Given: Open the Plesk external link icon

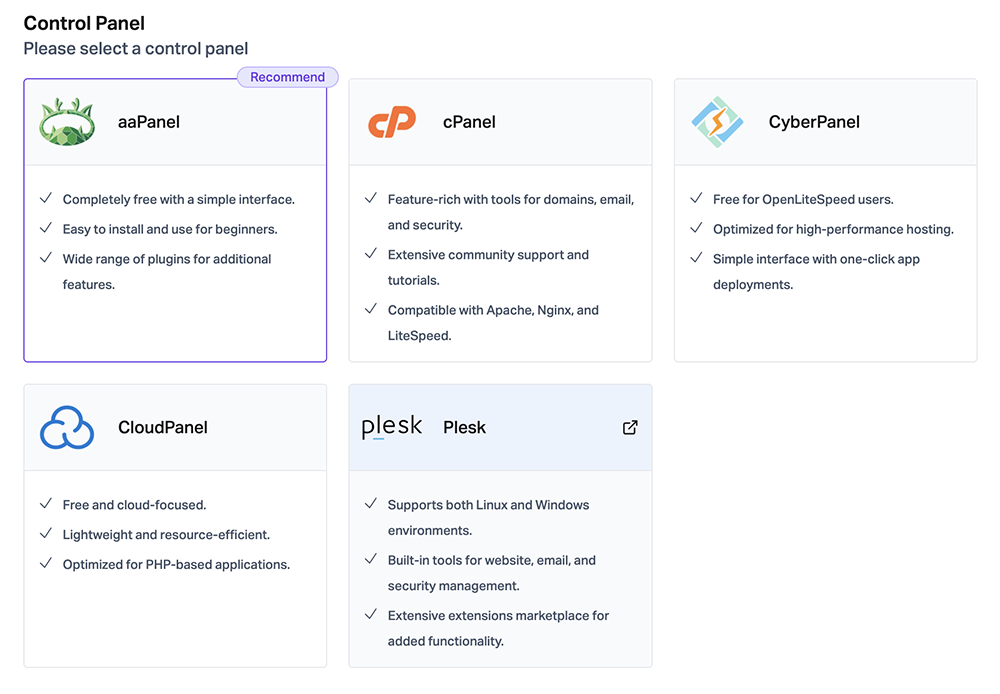Looking at the screenshot, I should [x=630, y=427].
